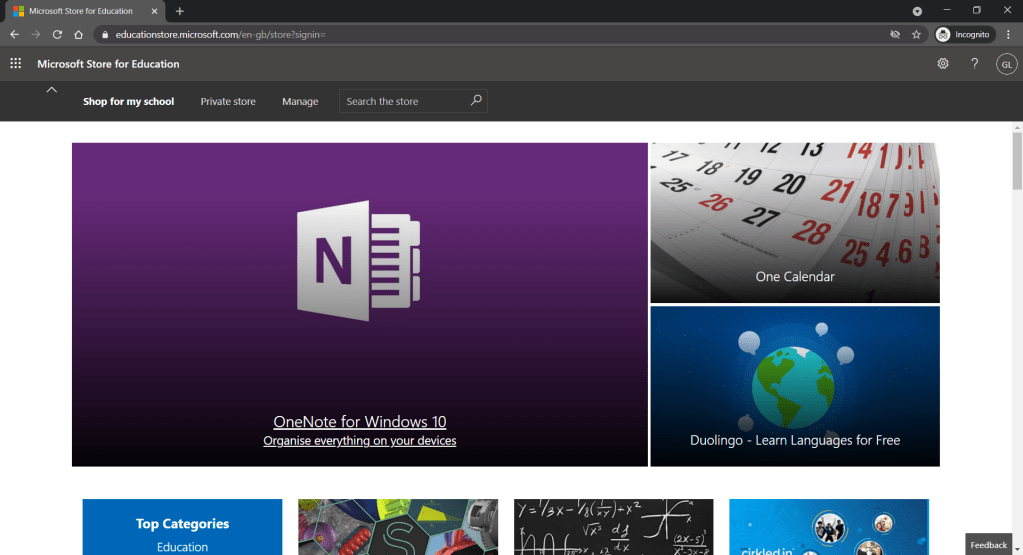Click the Feedback button

coord(988,545)
